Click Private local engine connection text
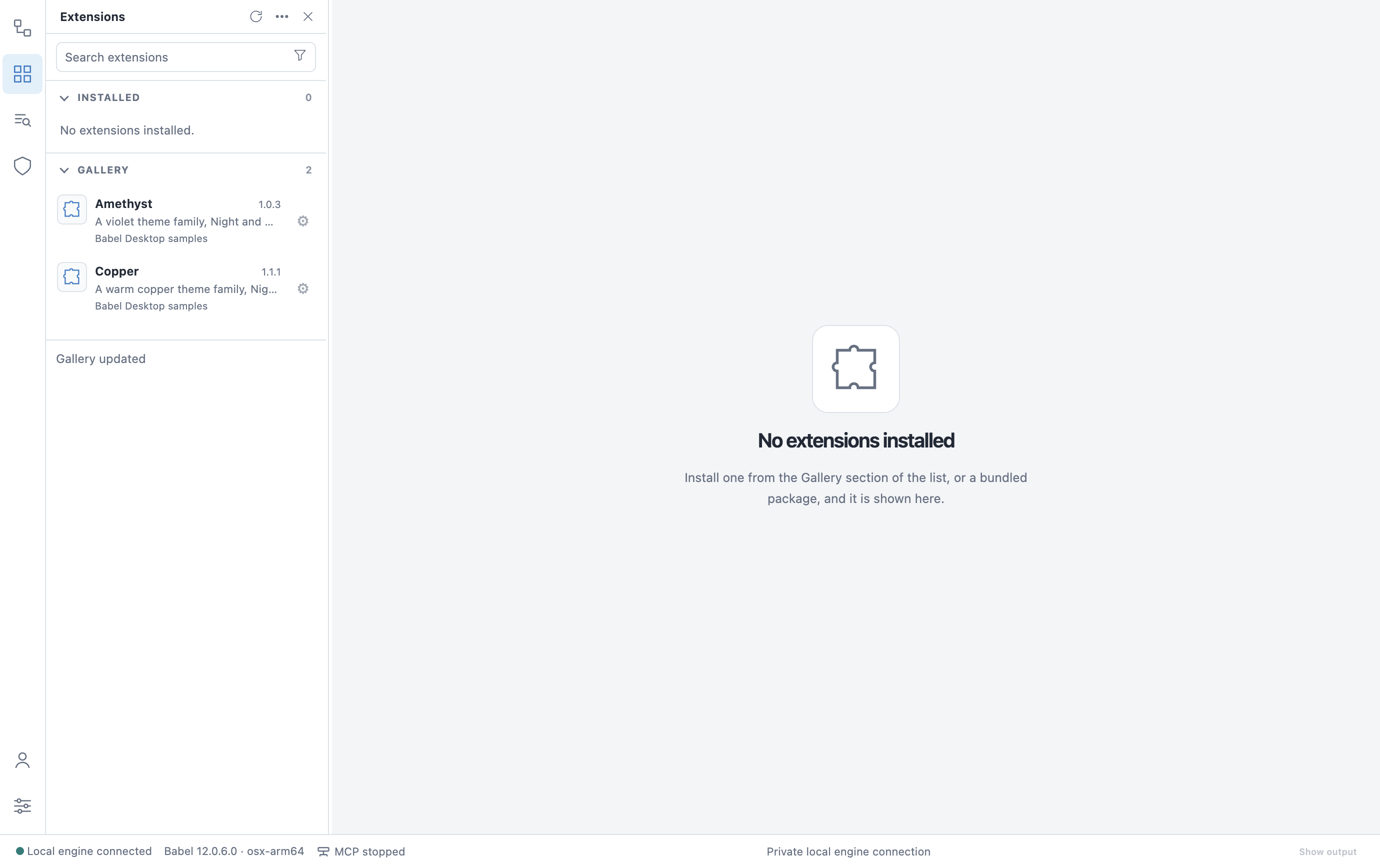Image resolution: width=1380 pixels, height=868 pixels. [x=848, y=851]
